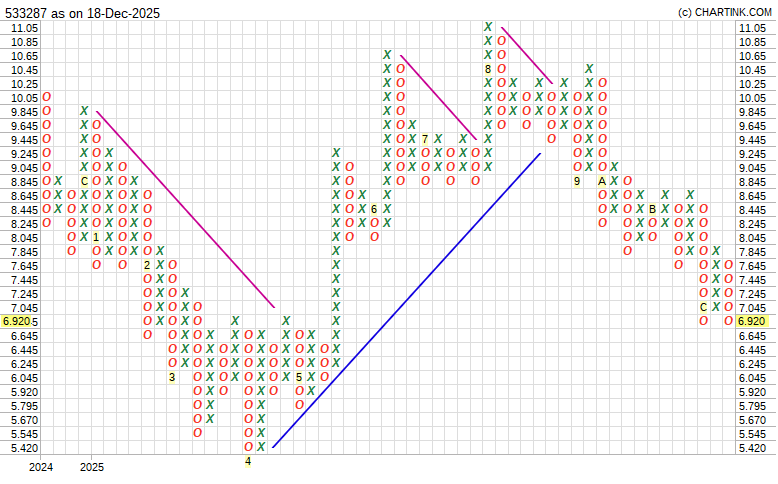Click the month marker A in the chart
Viewport: 778px width, 484px height.
coord(602,181)
